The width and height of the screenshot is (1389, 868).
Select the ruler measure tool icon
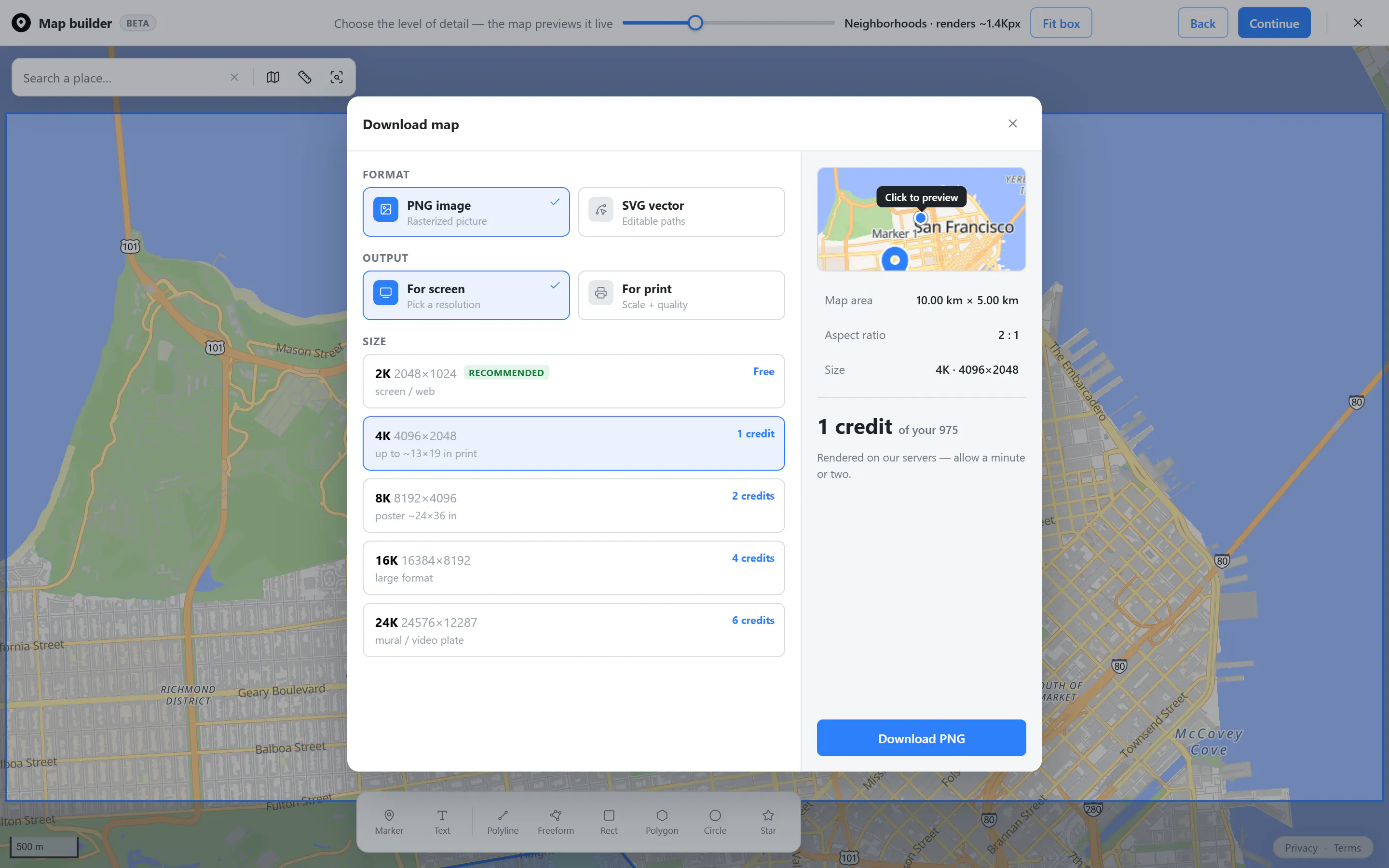click(305, 78)
